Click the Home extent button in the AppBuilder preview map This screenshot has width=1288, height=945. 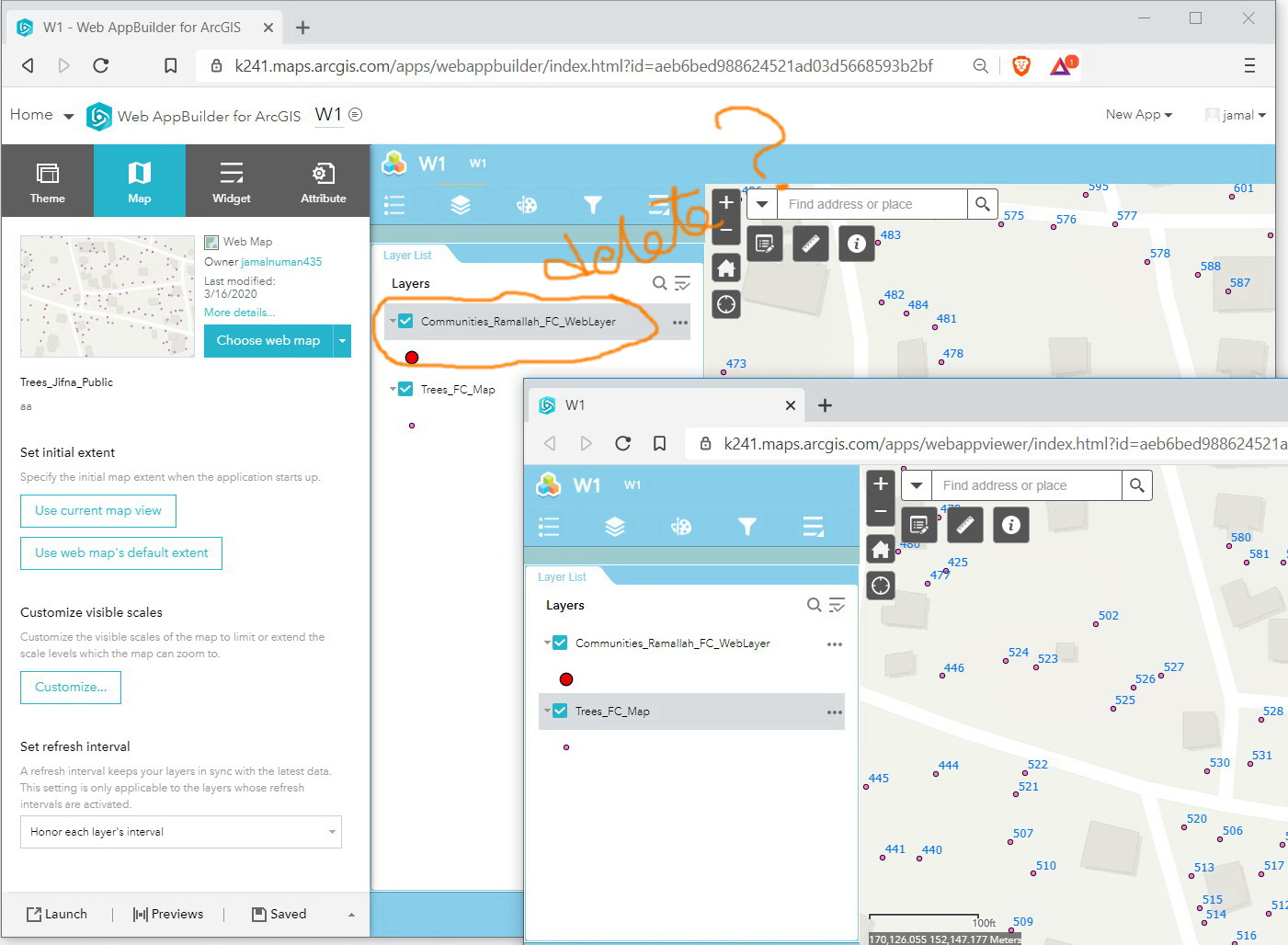click(x=726, y=268)
